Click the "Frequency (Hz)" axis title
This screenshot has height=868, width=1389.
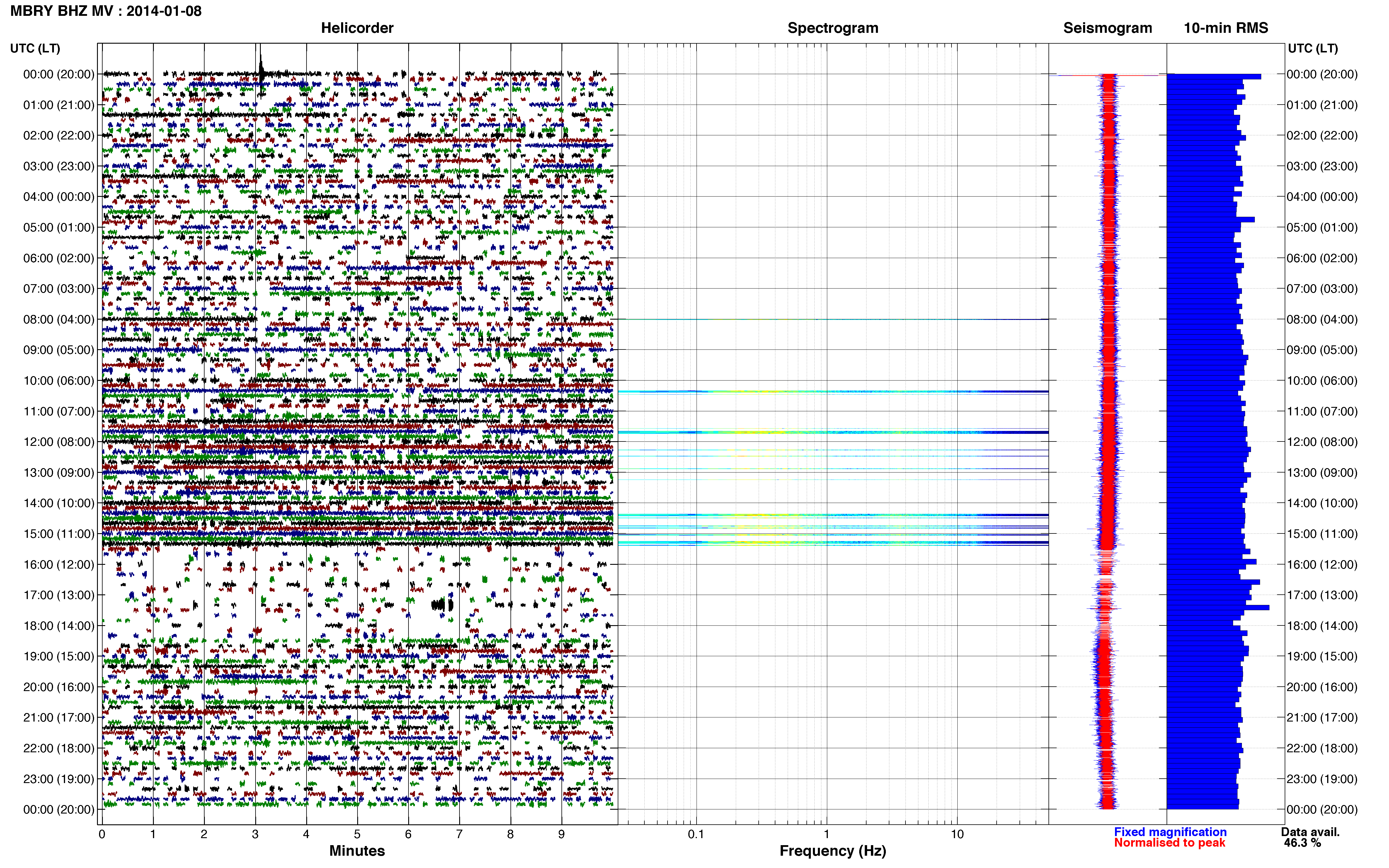833,851
